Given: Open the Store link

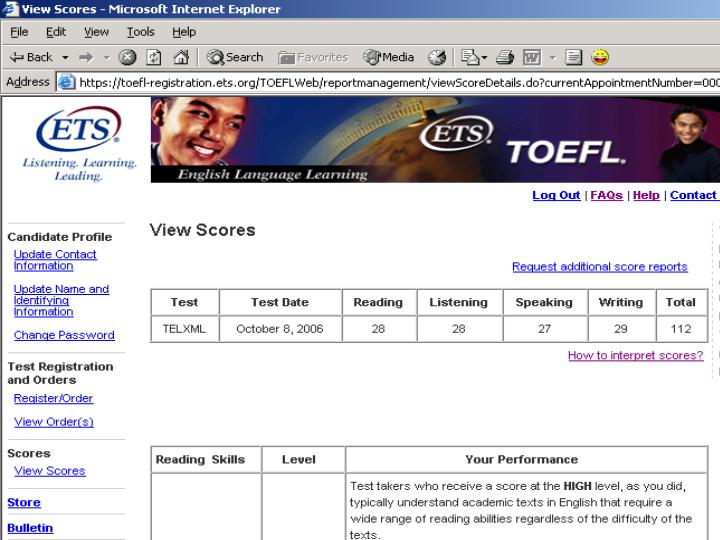Looking at the screenshot, I should (x=24, y=502).
